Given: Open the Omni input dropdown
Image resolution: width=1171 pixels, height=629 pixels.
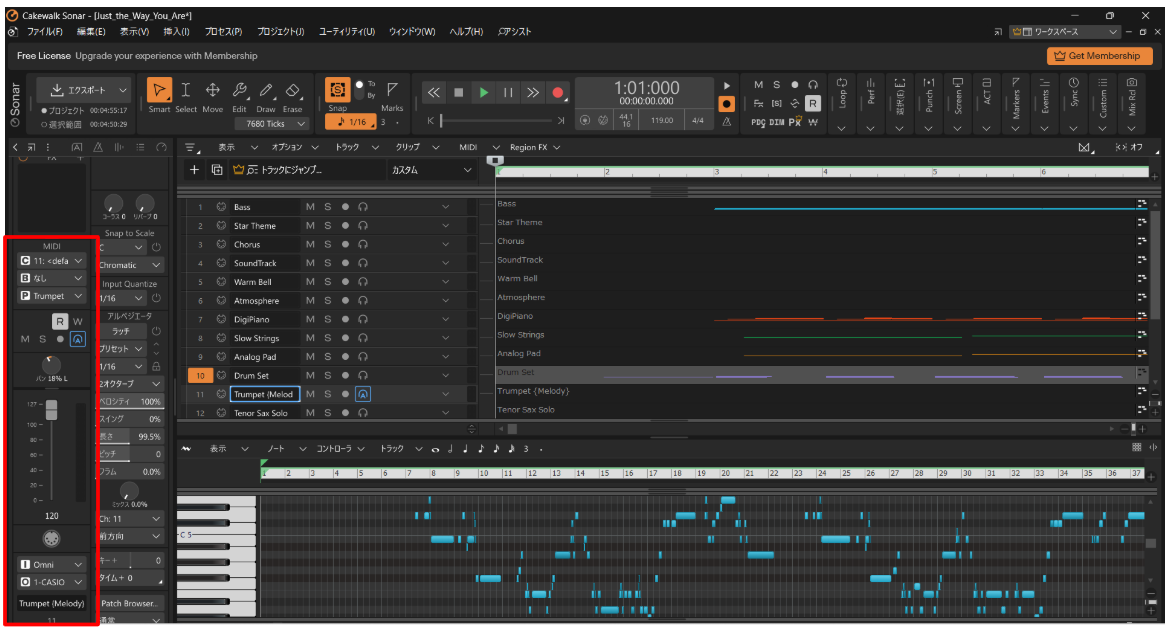Looking at the screenshot, I should point(51,565).
